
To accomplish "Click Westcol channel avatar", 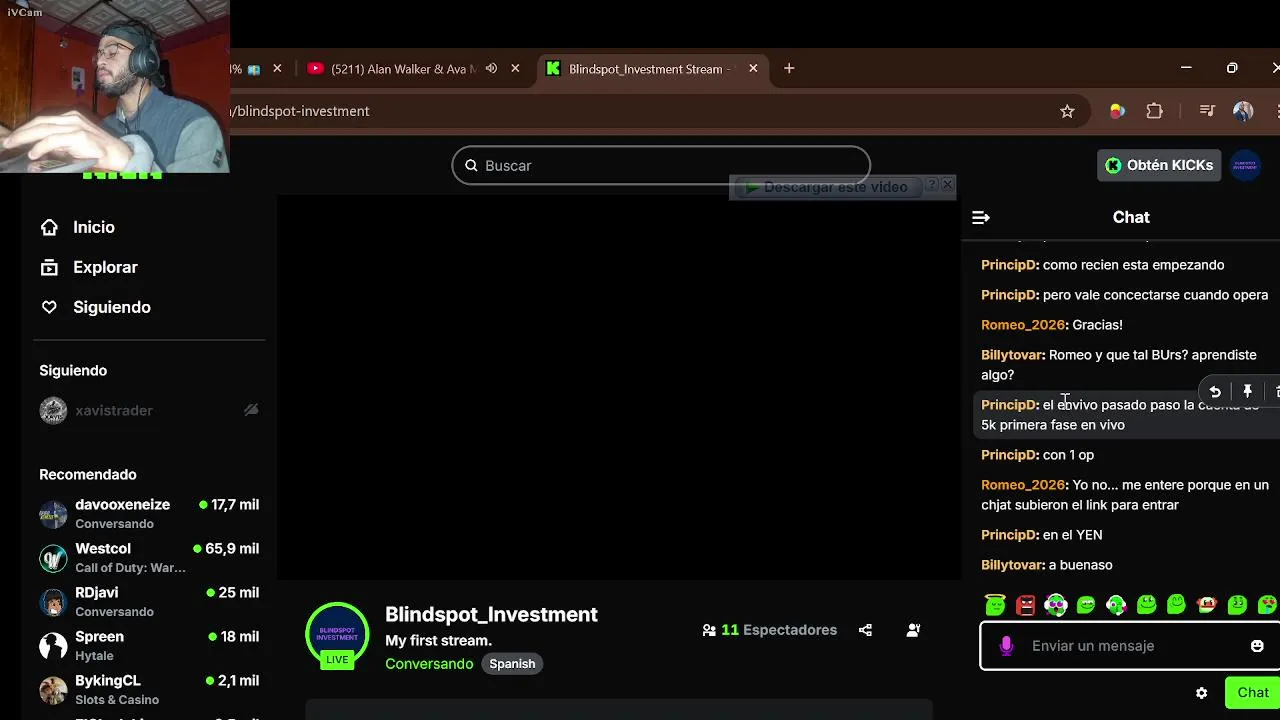I will [x=53, y=558].
